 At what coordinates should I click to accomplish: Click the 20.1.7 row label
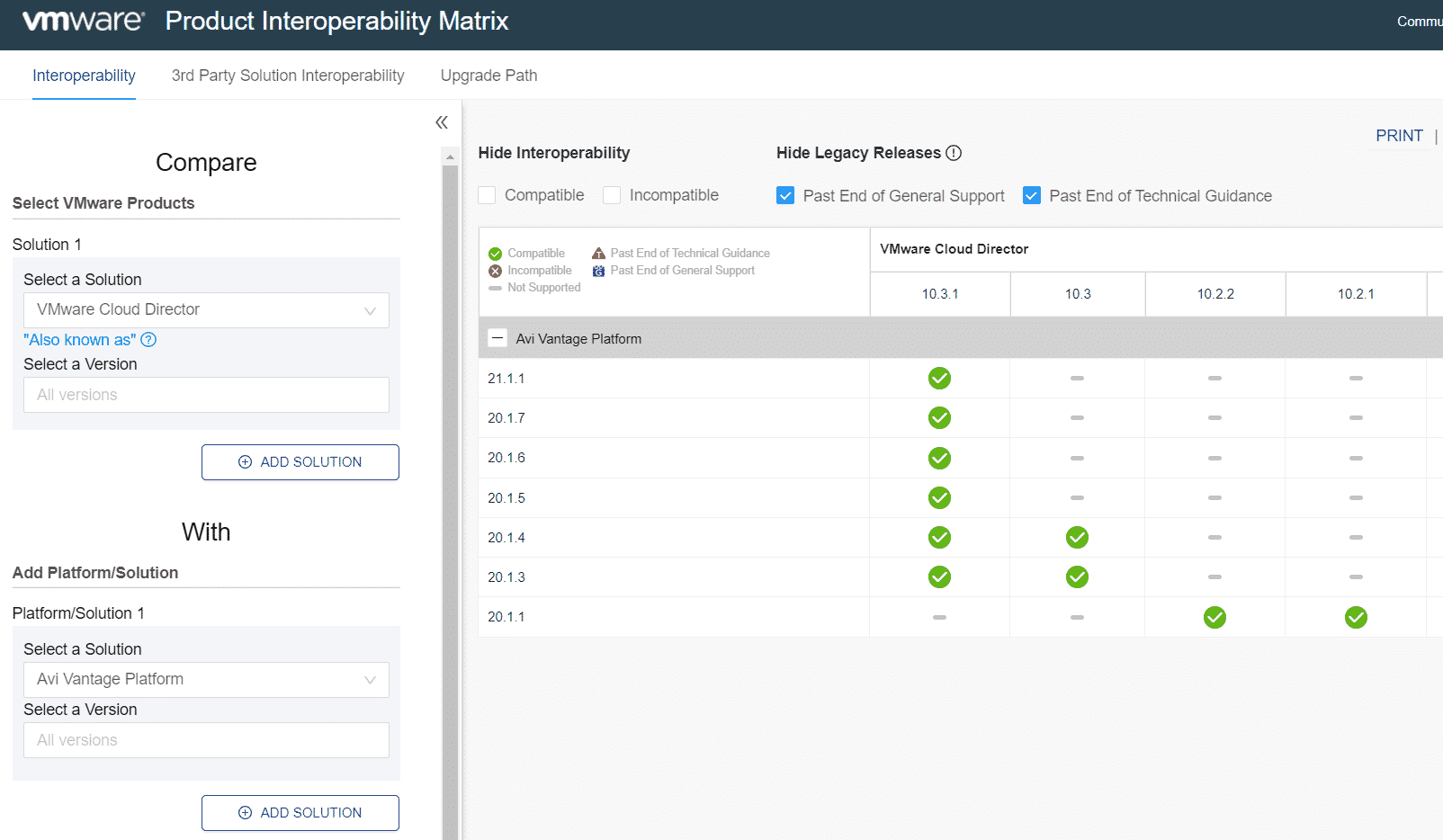(506, 418)
